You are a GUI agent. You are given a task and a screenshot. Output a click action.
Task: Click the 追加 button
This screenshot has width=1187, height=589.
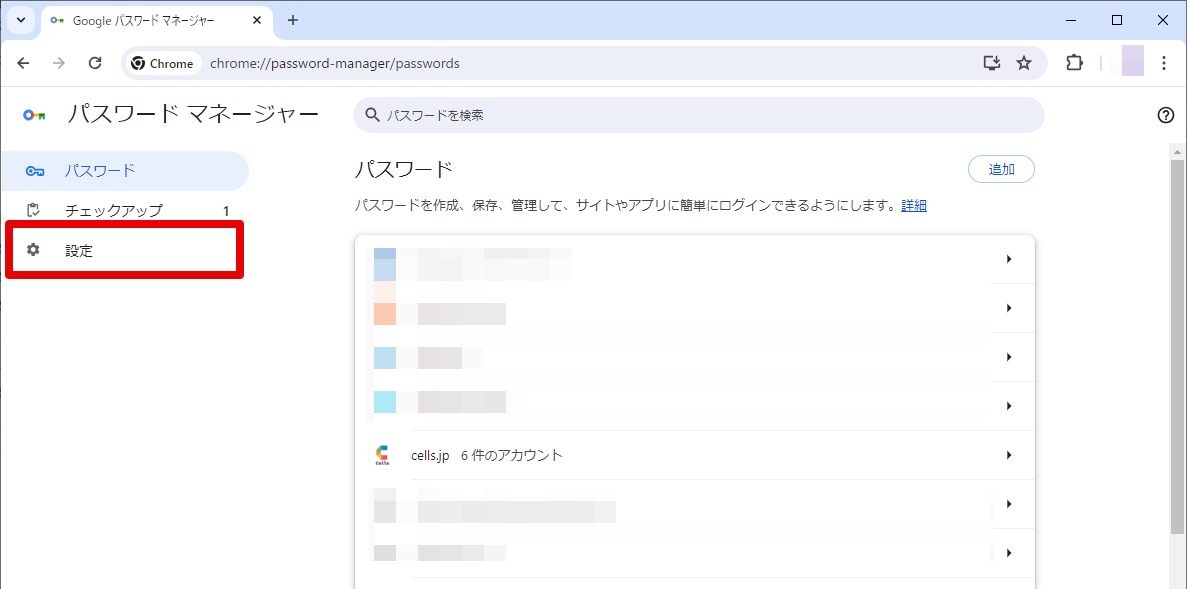pyautogui.click(x=1001, y=170)
